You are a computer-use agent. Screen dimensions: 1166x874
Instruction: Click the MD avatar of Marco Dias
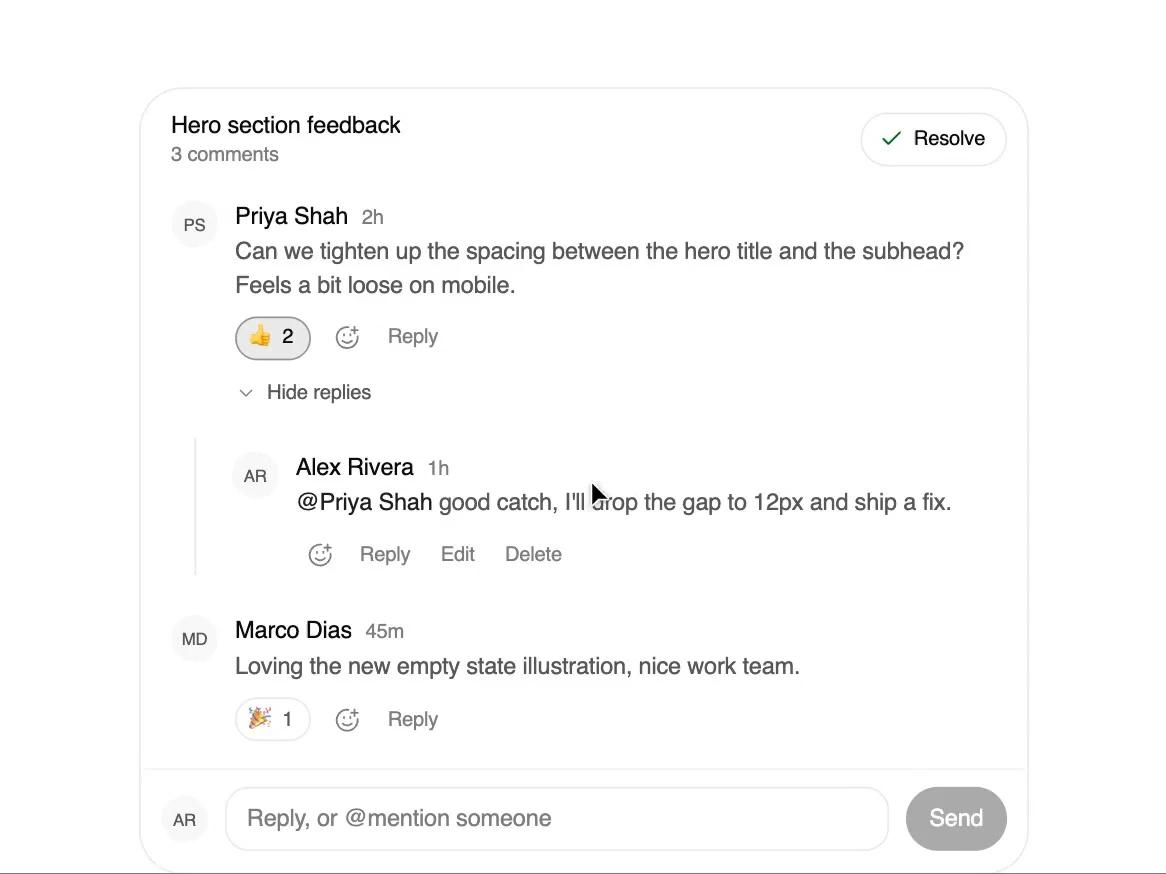pos(194,639)
